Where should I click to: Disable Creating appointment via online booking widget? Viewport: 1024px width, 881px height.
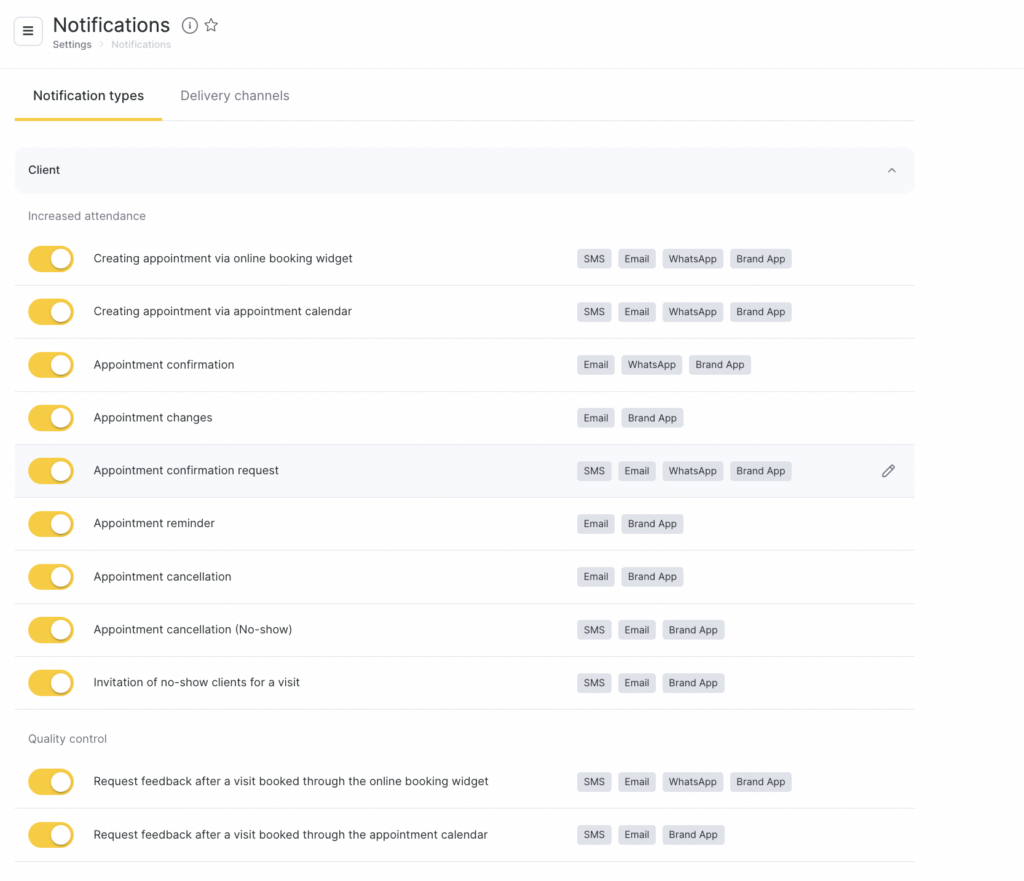coord(51,259)
